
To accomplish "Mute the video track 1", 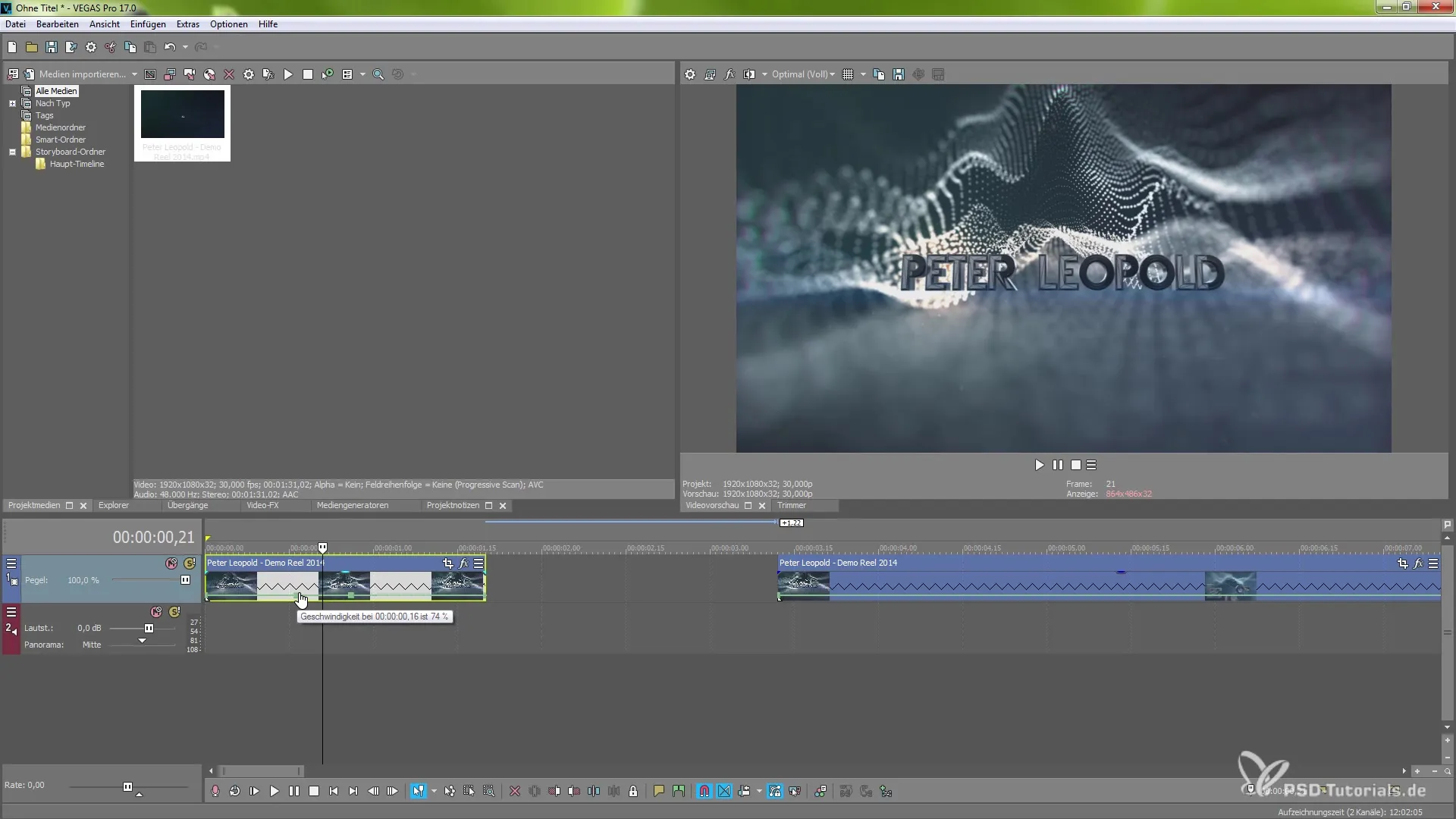I will click(x=171, y=563).
